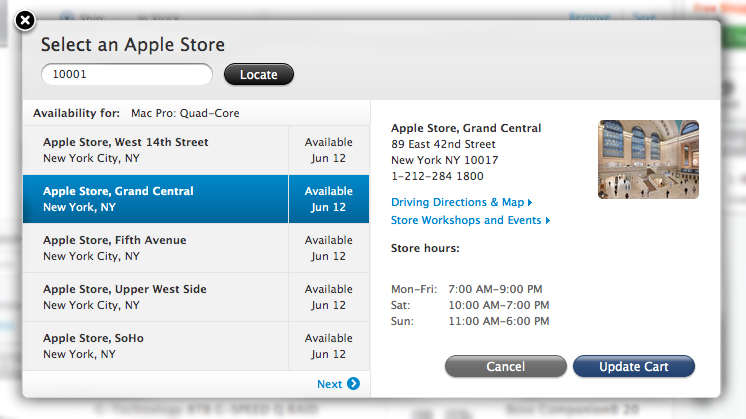Click the Next arrow circle icon
Viewport: 746px width, 419px height.
point(353,383)
